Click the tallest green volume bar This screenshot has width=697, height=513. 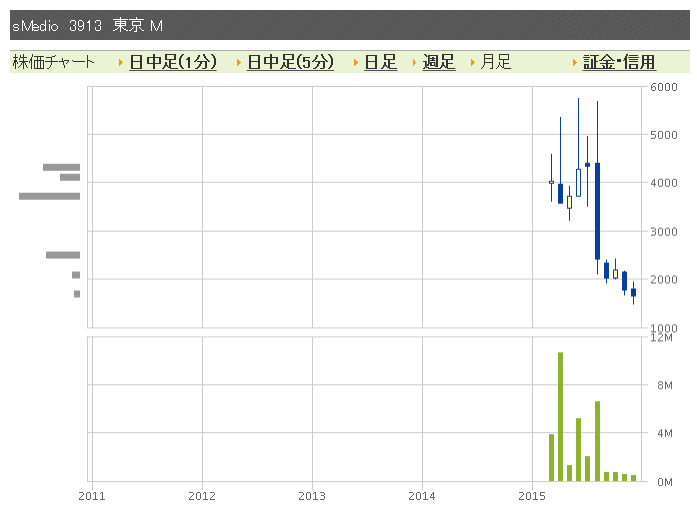click(x=561, y=417)
